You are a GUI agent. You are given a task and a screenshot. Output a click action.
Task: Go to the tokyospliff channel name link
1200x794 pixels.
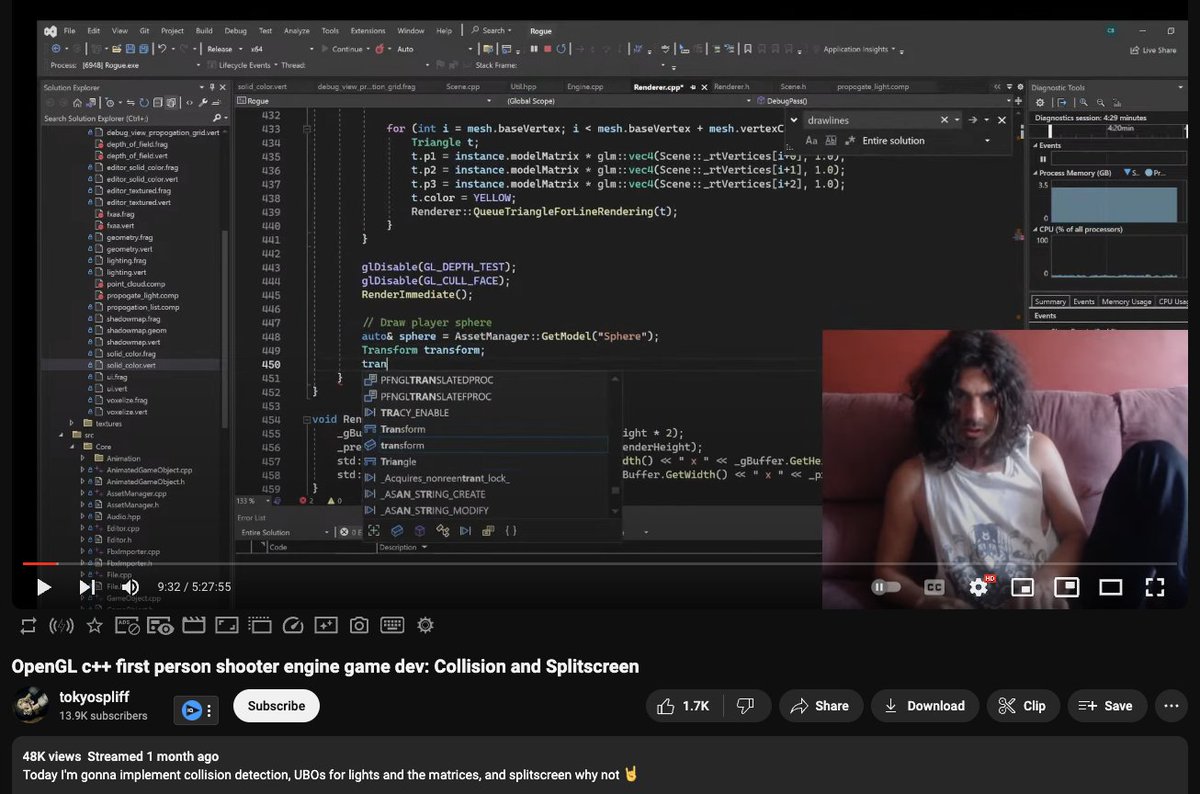click(x=94, y=697)
